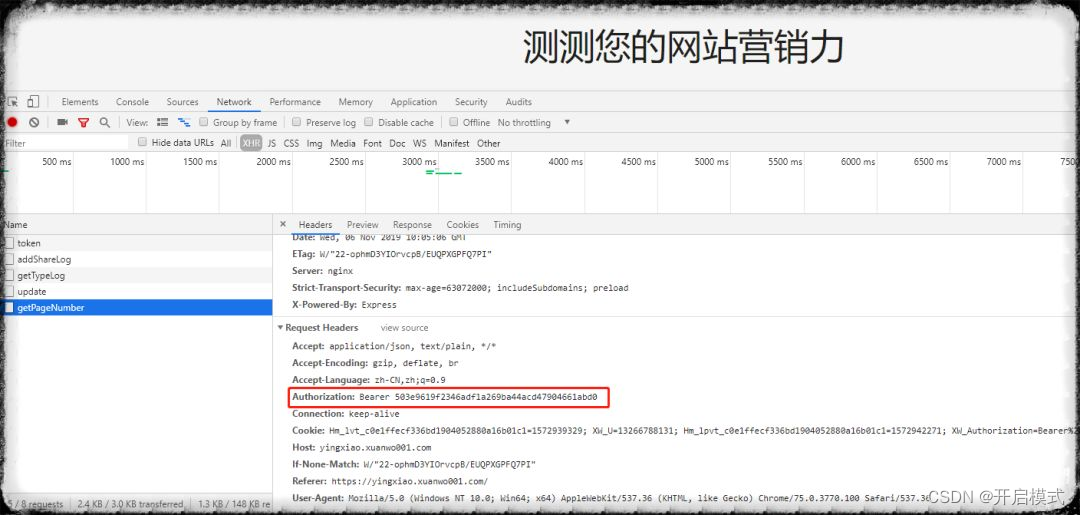1080x515 pixels.
Task: Show the Preview detail tab
Action: point(362,225)
